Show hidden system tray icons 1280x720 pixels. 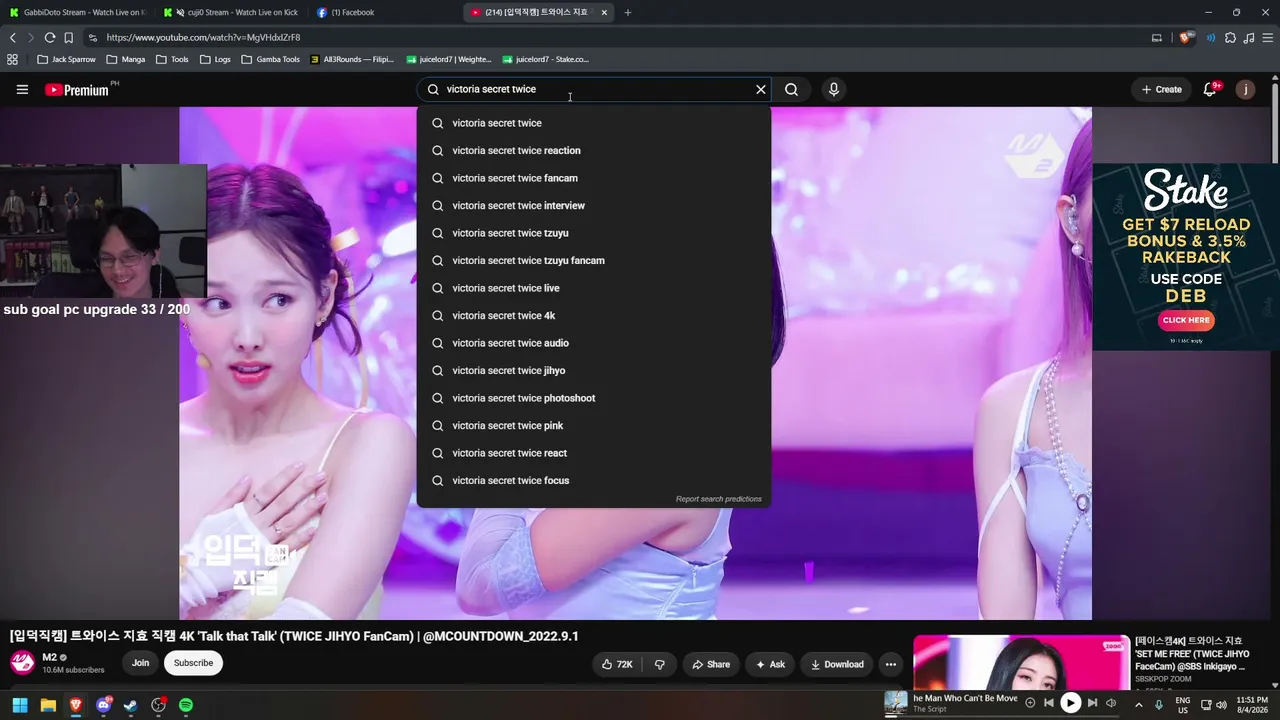(x=1138, y=705)
